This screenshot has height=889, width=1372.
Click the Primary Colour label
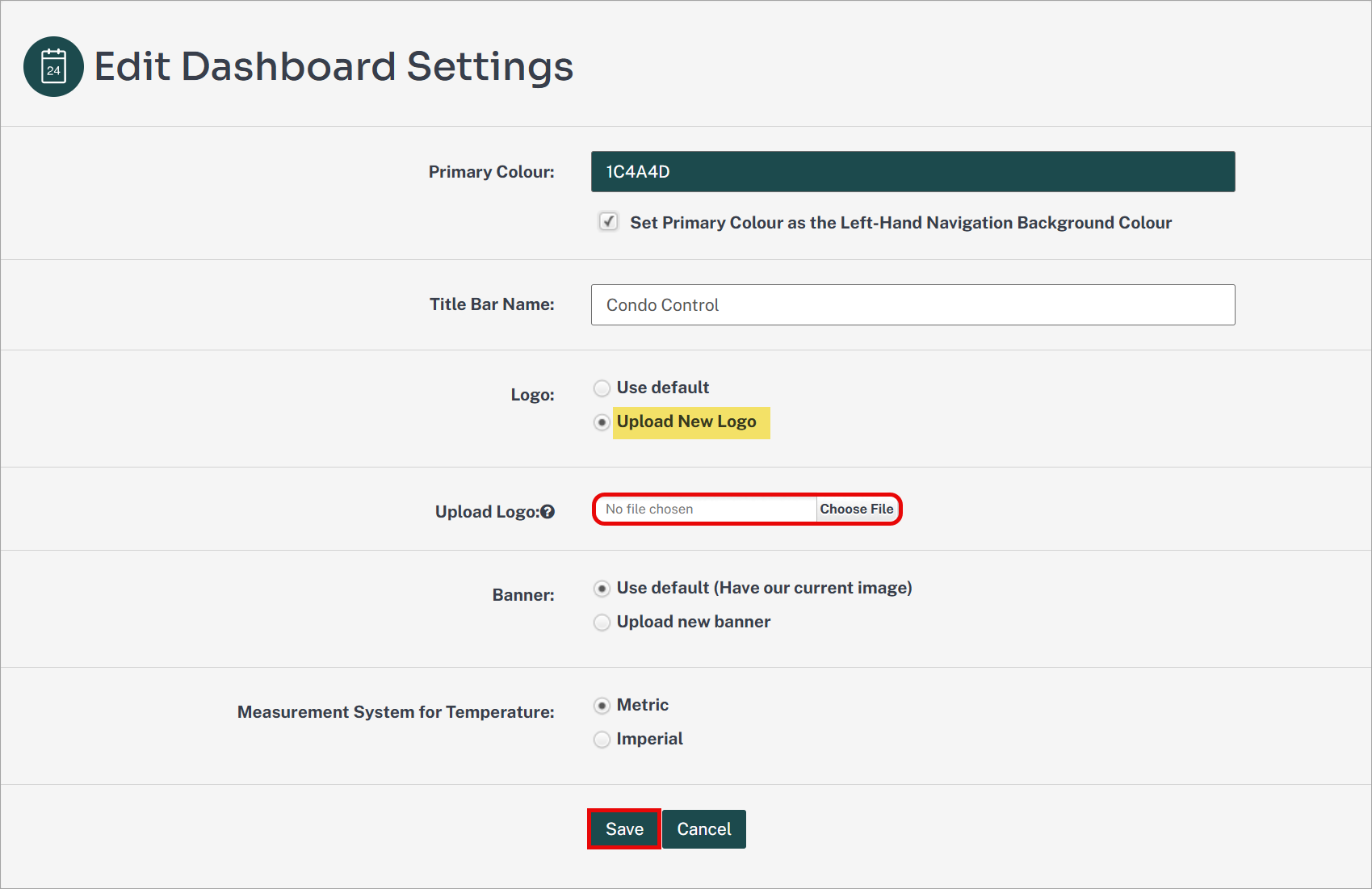click(x=491, y=172)
